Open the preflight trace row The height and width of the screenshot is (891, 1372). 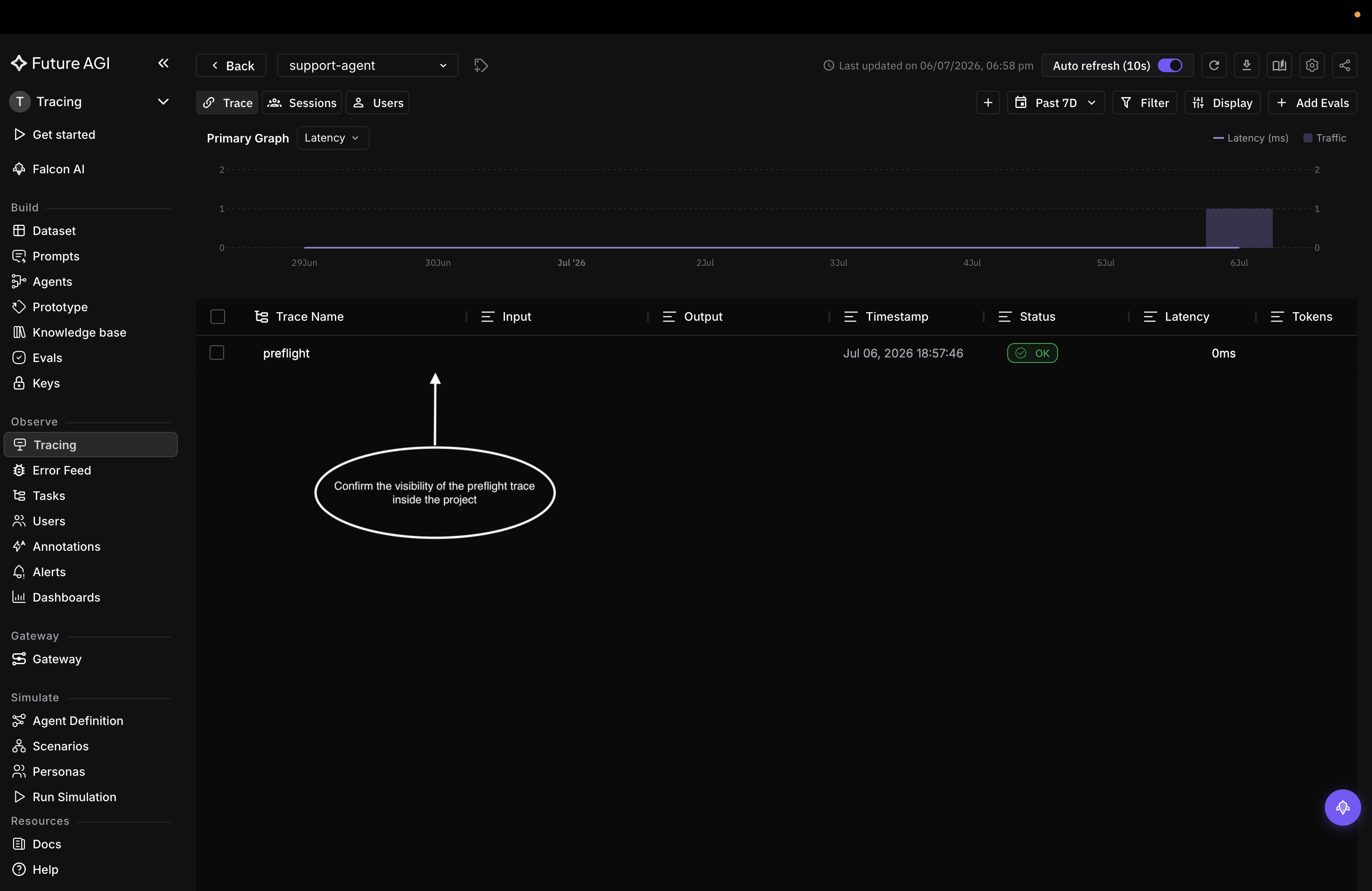coord(776,352)
